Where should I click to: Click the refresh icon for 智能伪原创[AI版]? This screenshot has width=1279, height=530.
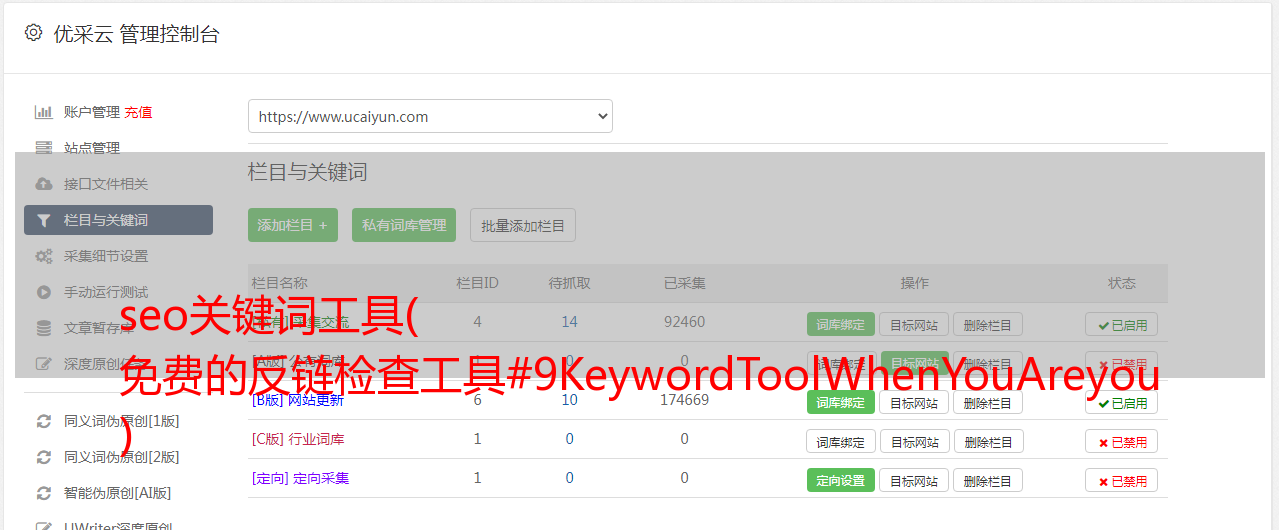pyautogui.click(x=43, y=493)
